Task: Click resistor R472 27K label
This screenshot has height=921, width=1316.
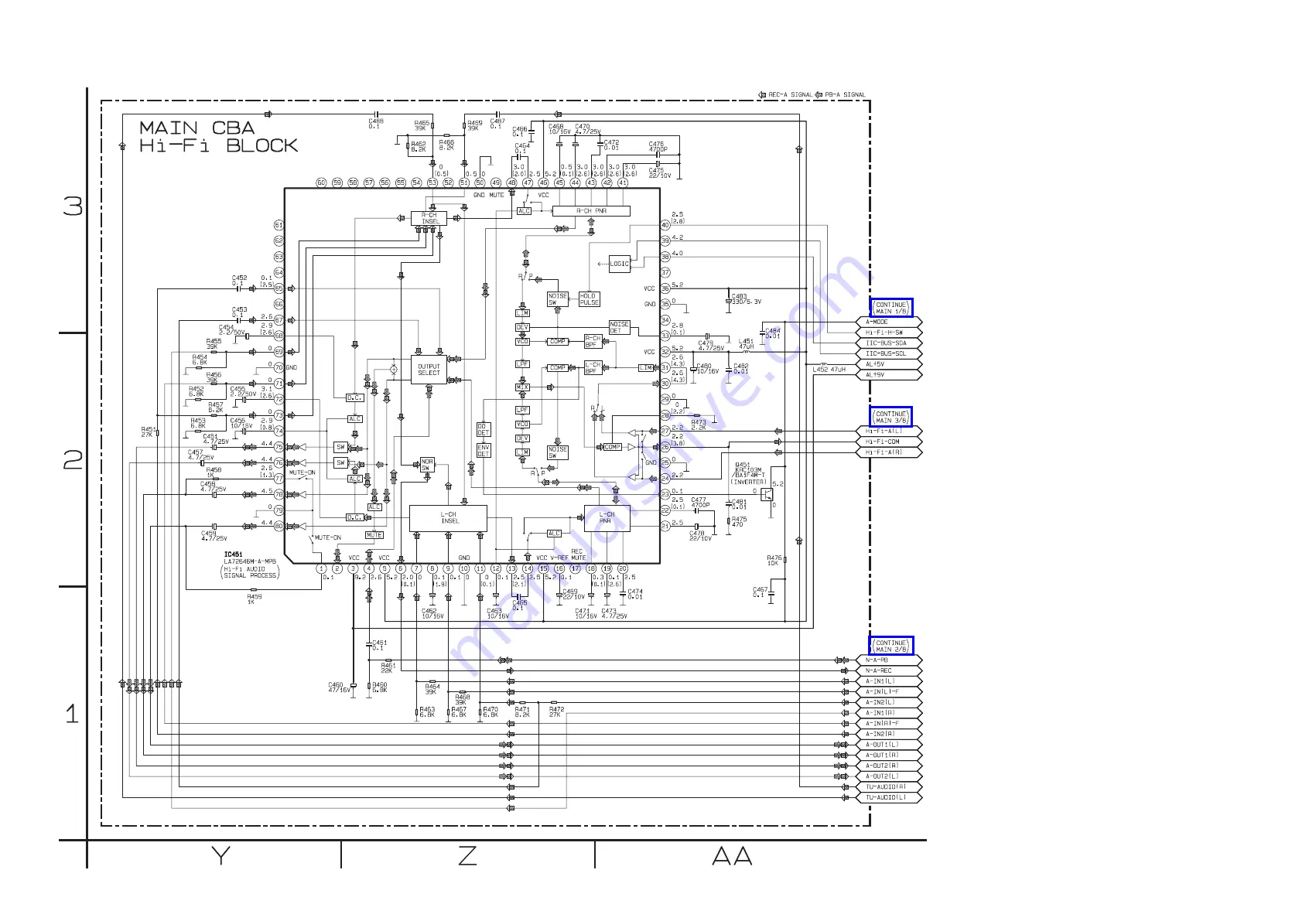Action: 556,711
